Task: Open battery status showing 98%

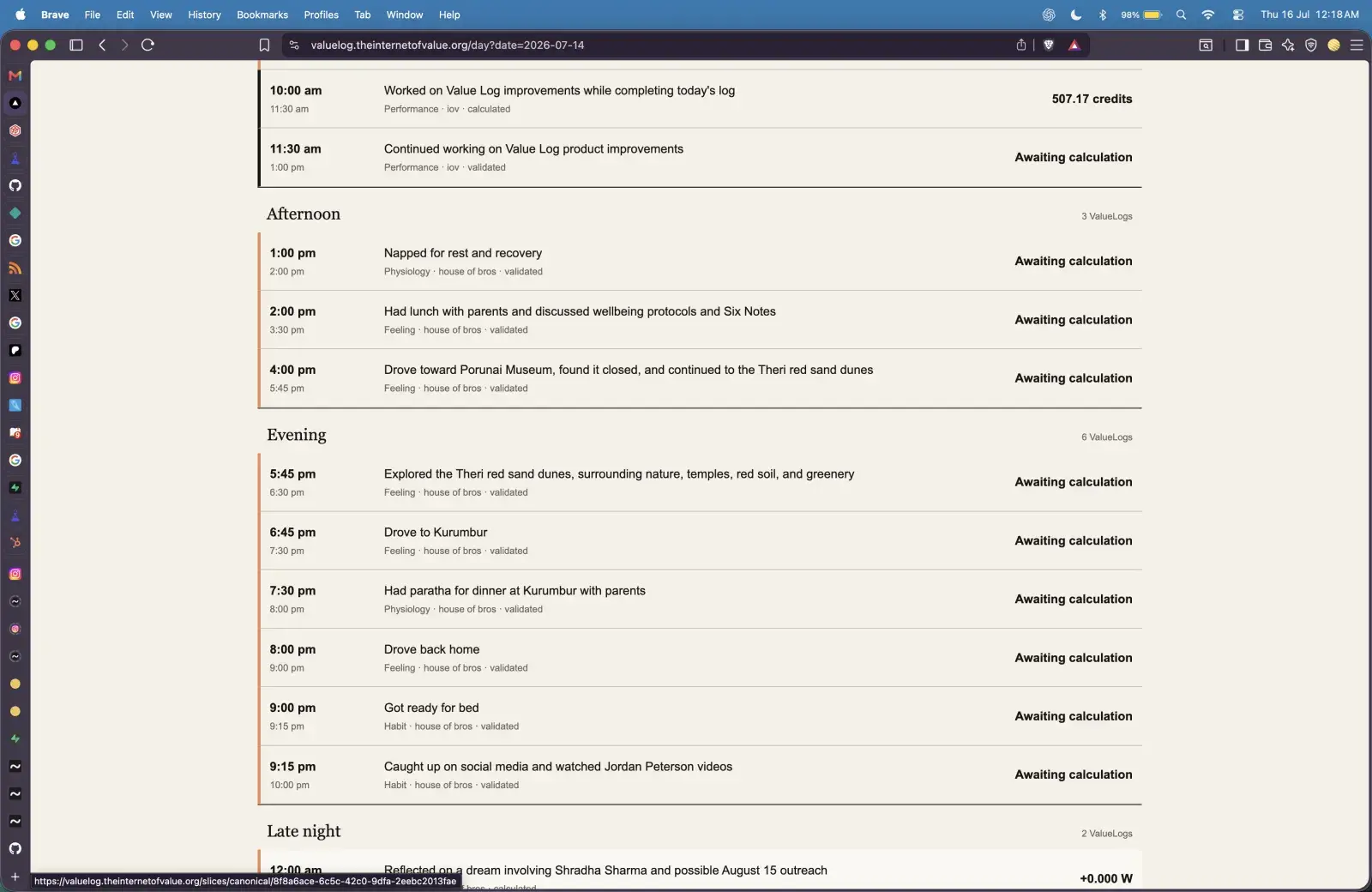Action: 1141,15
